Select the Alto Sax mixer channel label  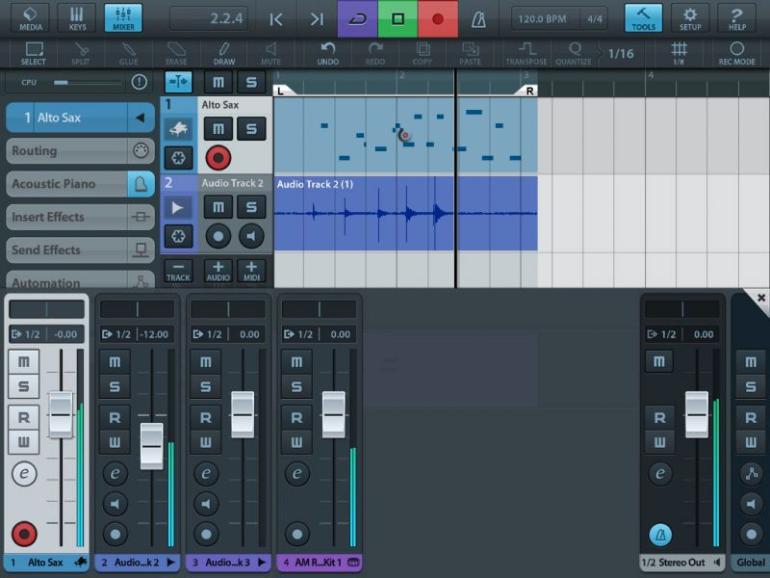point(47,562)
